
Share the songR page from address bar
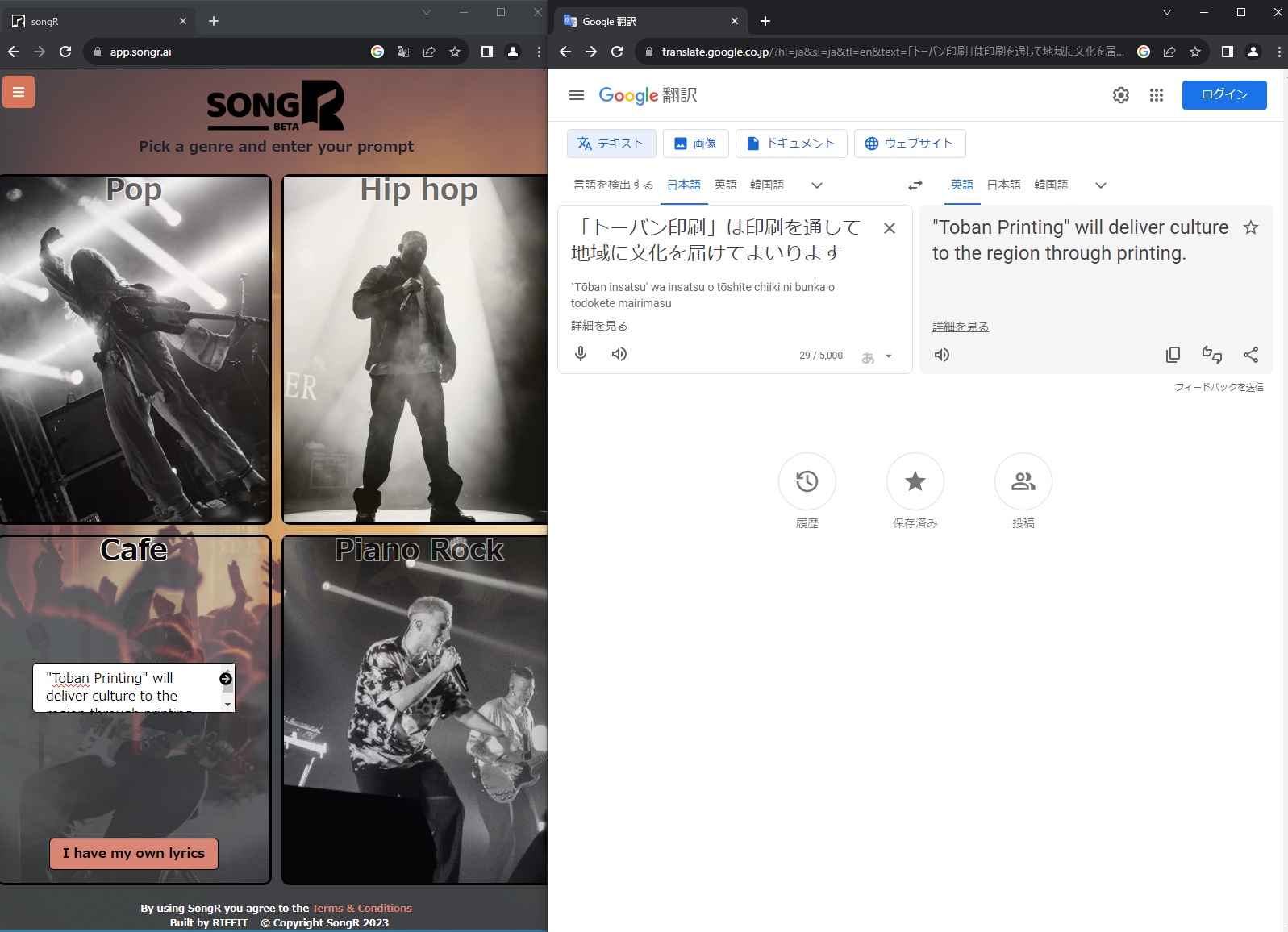point(429,52)
